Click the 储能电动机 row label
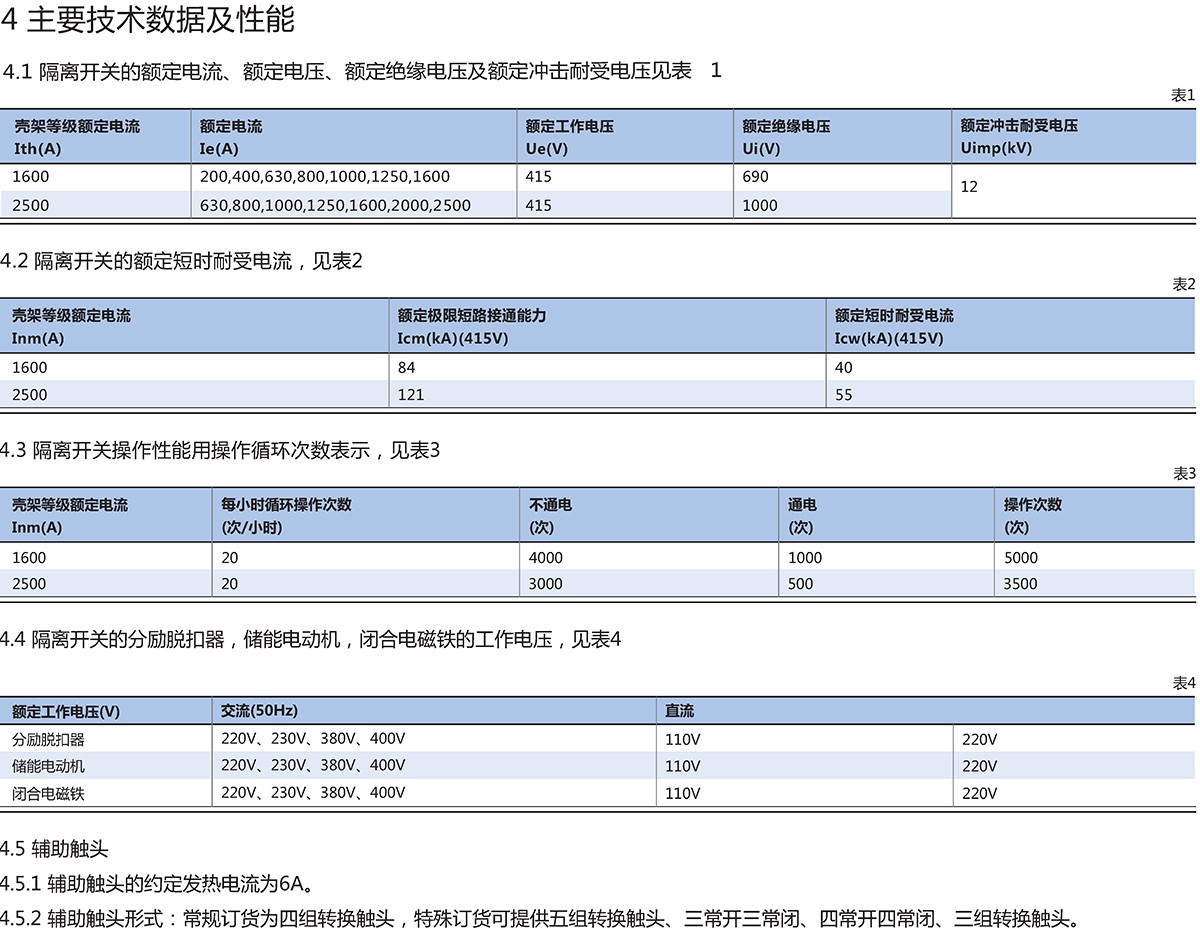 48,766
